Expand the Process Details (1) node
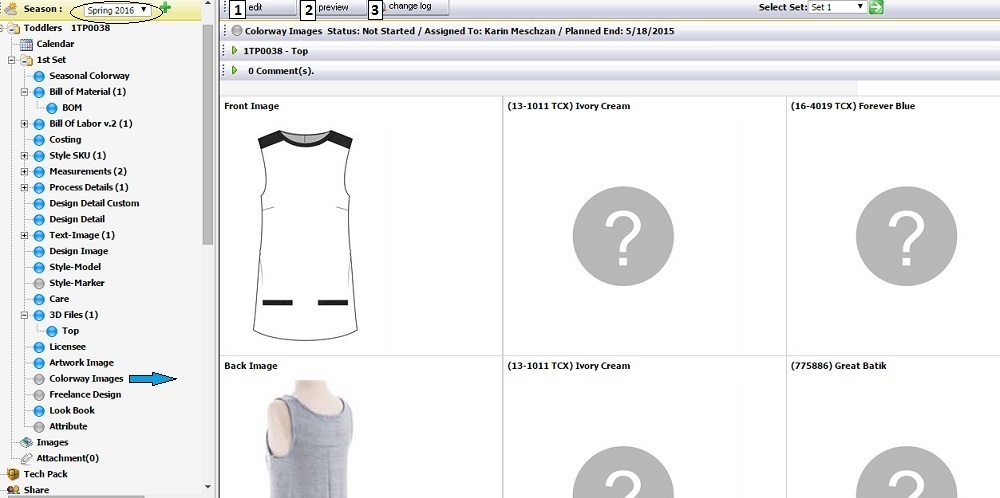1000x498 pixels. 24,187
